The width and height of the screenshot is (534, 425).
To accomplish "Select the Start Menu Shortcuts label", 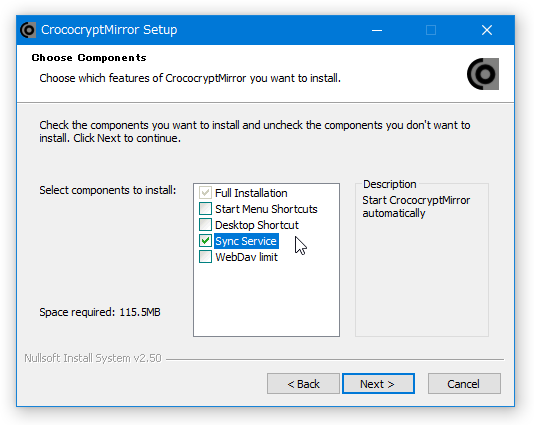I will (x=266, y=209).
